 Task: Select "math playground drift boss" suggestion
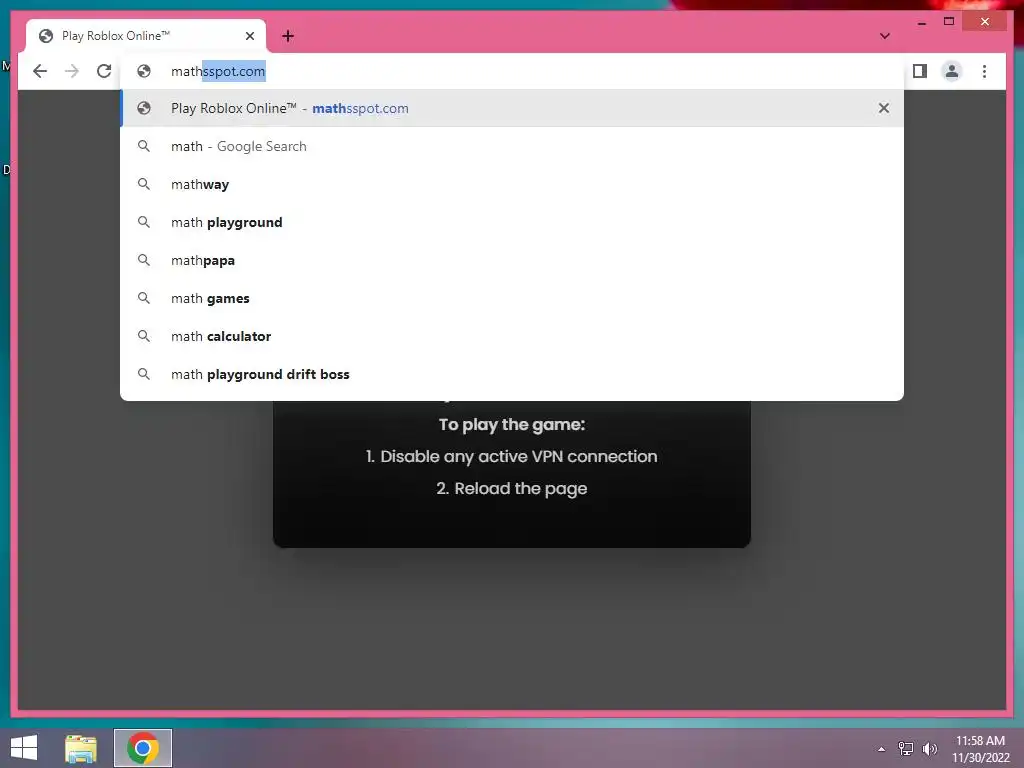coord(512,374)
